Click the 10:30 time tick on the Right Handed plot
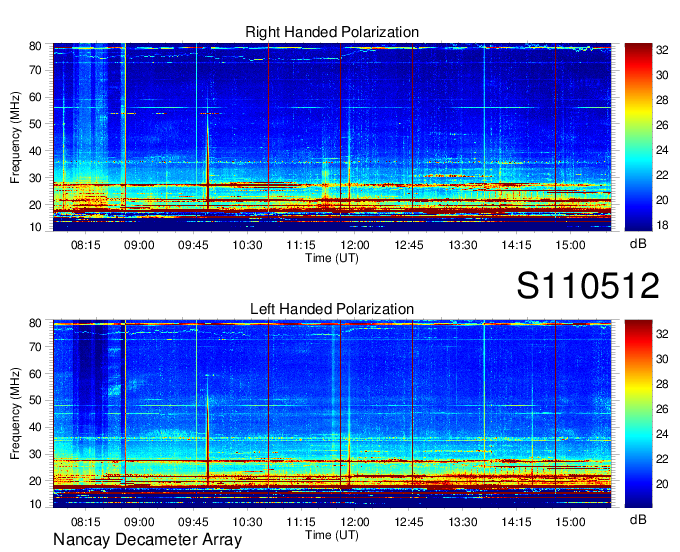This screenshot has height=552, width=680. click(247, 245)
